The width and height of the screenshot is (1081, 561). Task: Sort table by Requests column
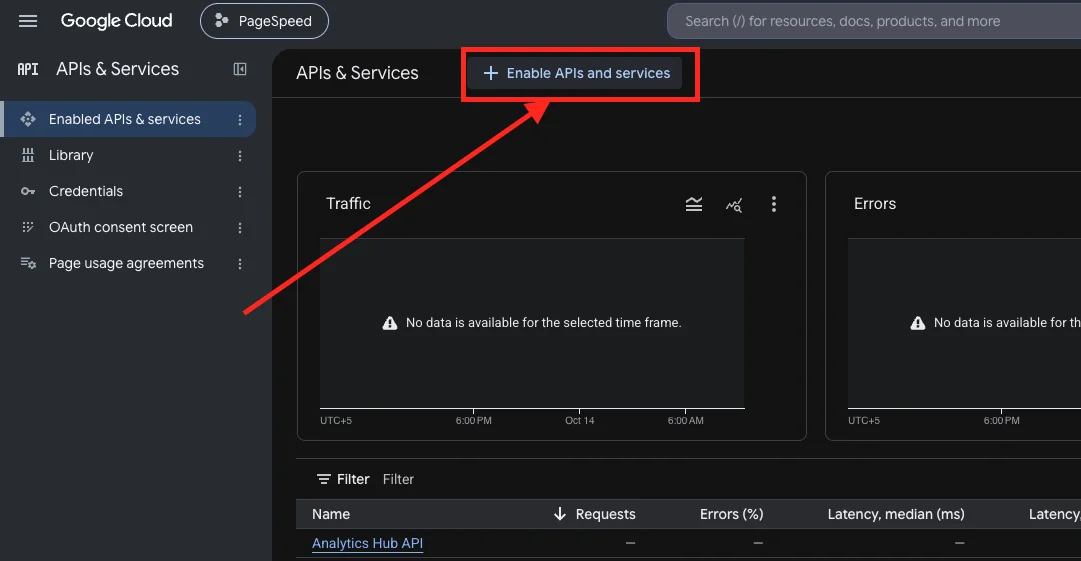(605, 514)
